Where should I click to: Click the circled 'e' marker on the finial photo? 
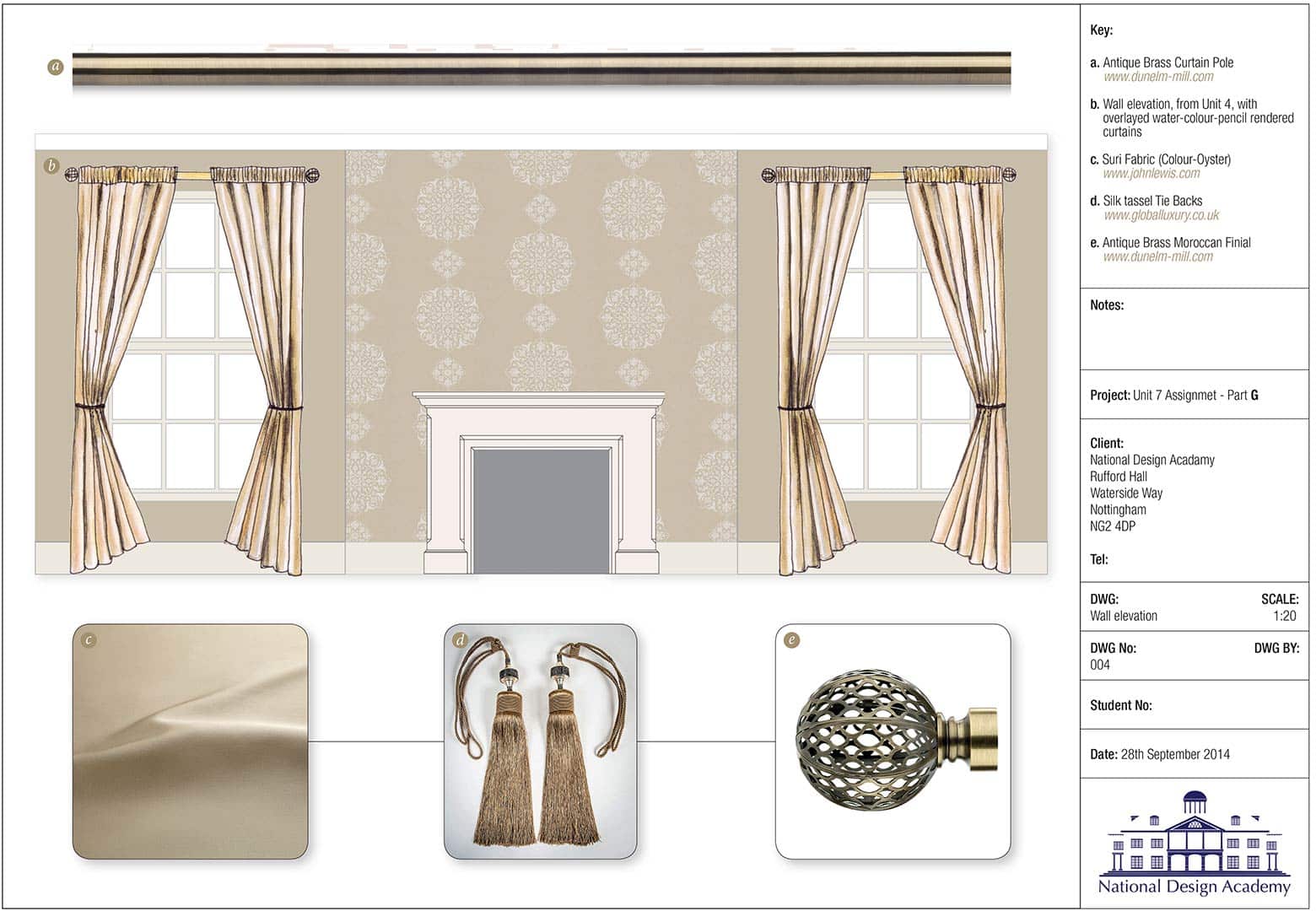(x=791, y=640)
